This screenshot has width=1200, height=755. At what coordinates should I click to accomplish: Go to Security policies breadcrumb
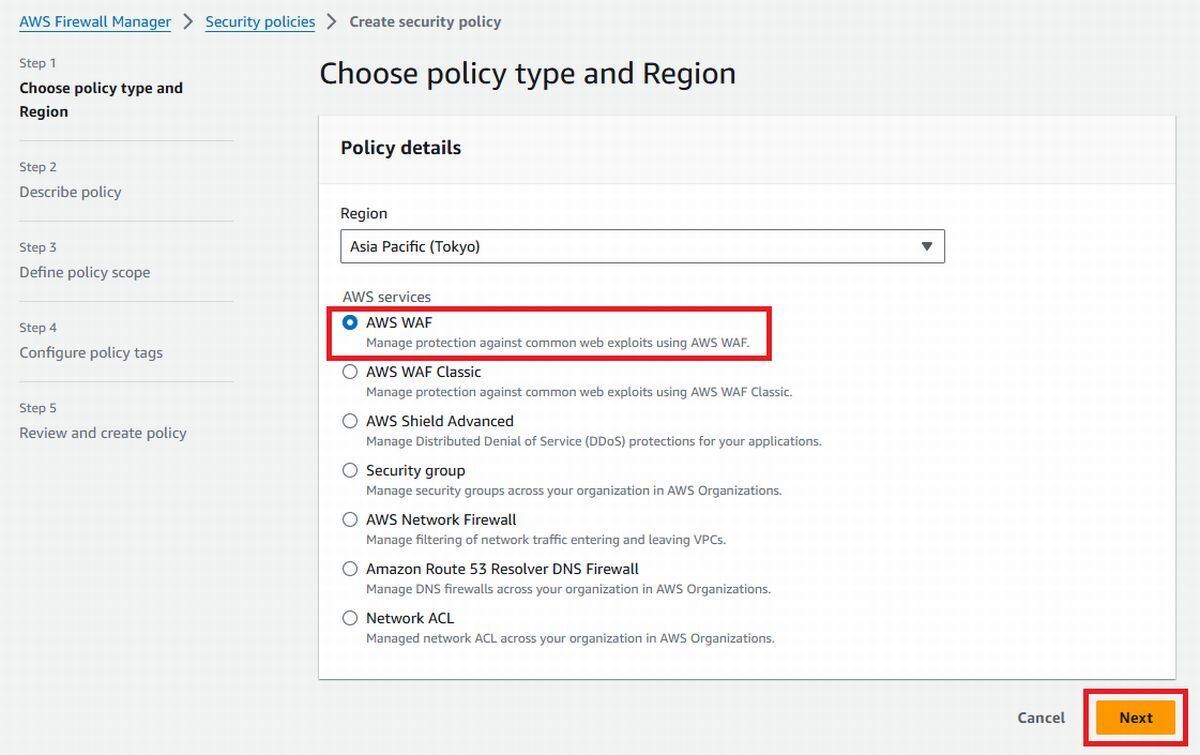coord(260,21)
